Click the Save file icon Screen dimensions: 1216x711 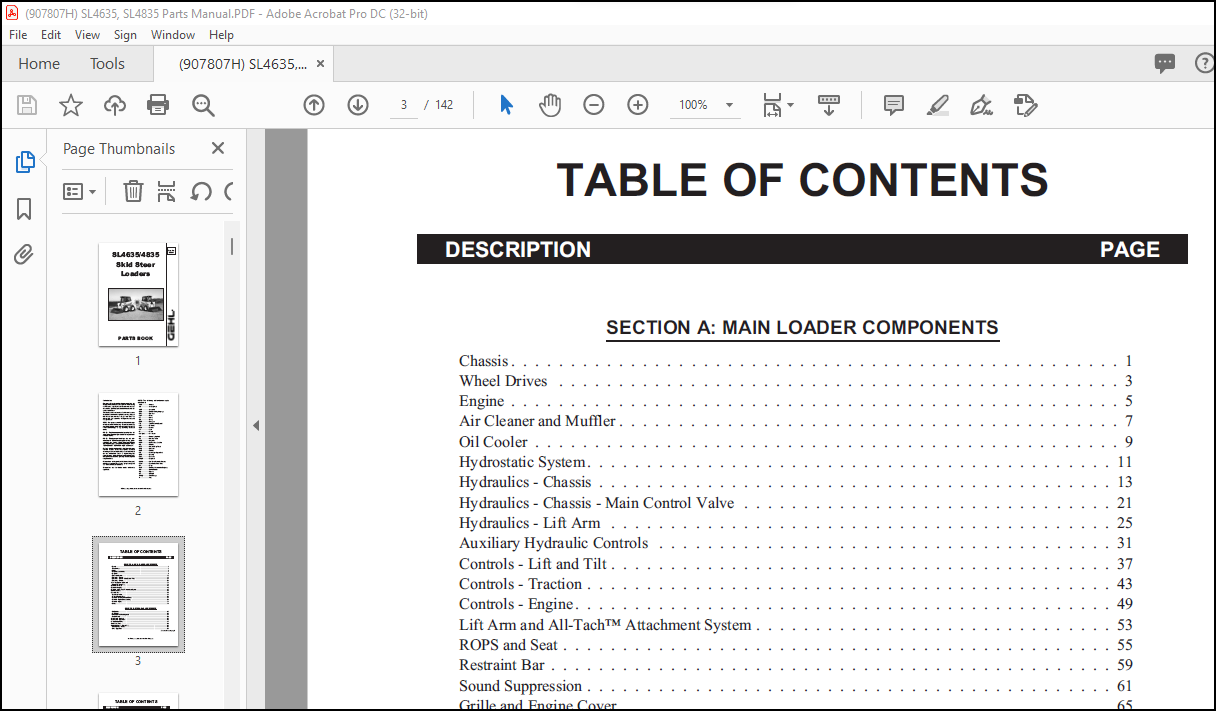28,105
